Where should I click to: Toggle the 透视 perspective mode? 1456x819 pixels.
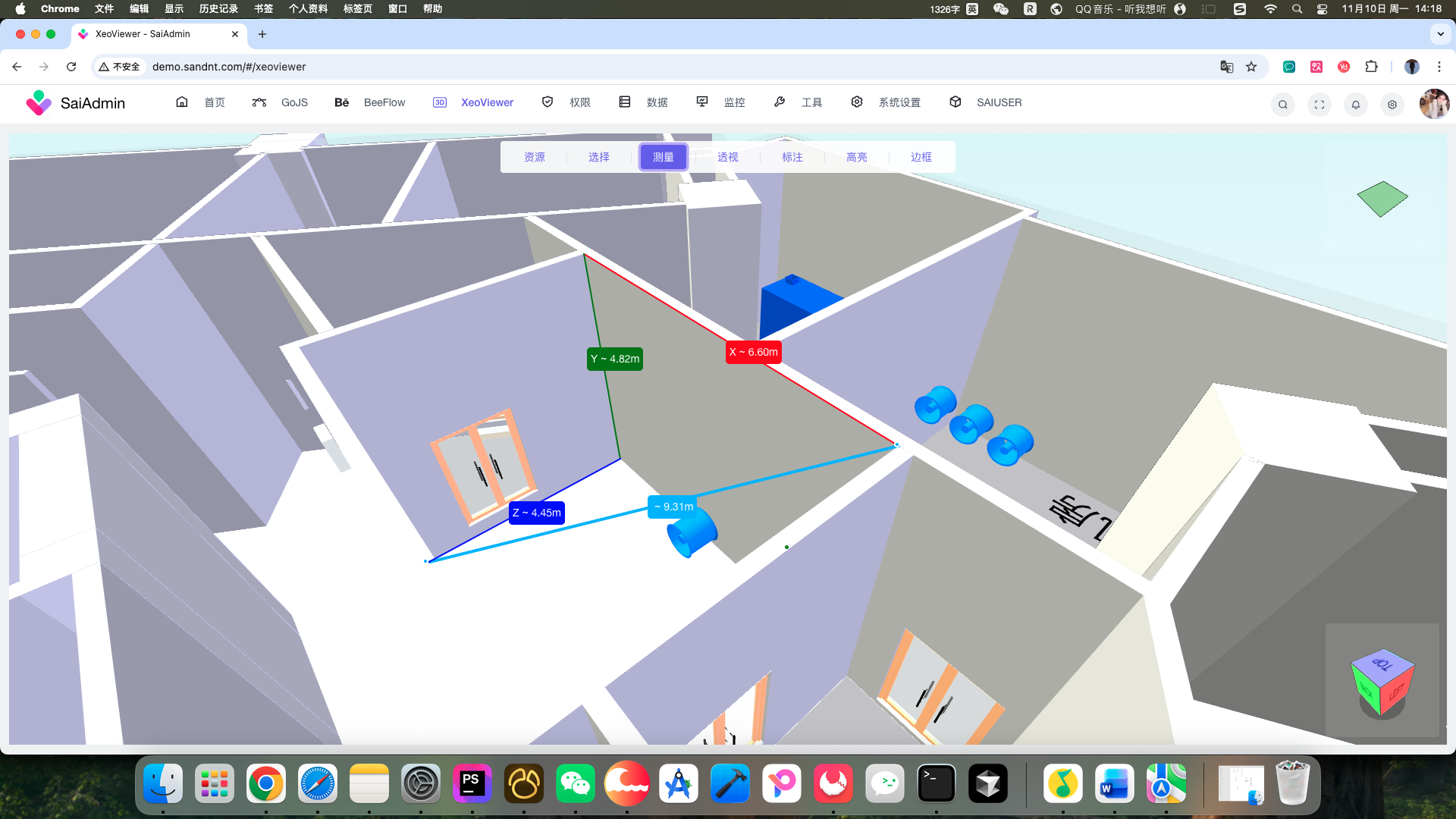727,157
